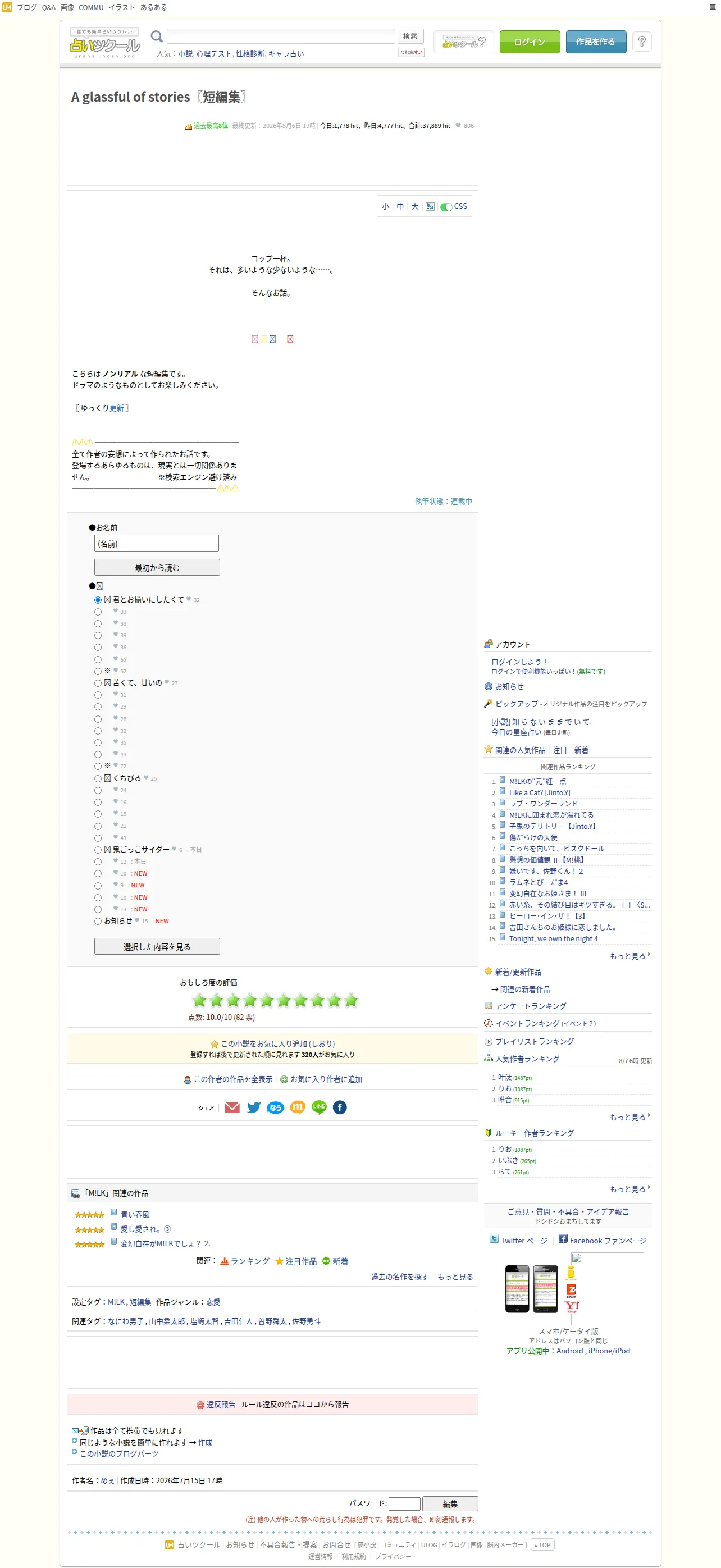This screenshot has width=721, height=1568.
Task: Share via the Twitter bird icon
Action: [x=254, y=1107]
